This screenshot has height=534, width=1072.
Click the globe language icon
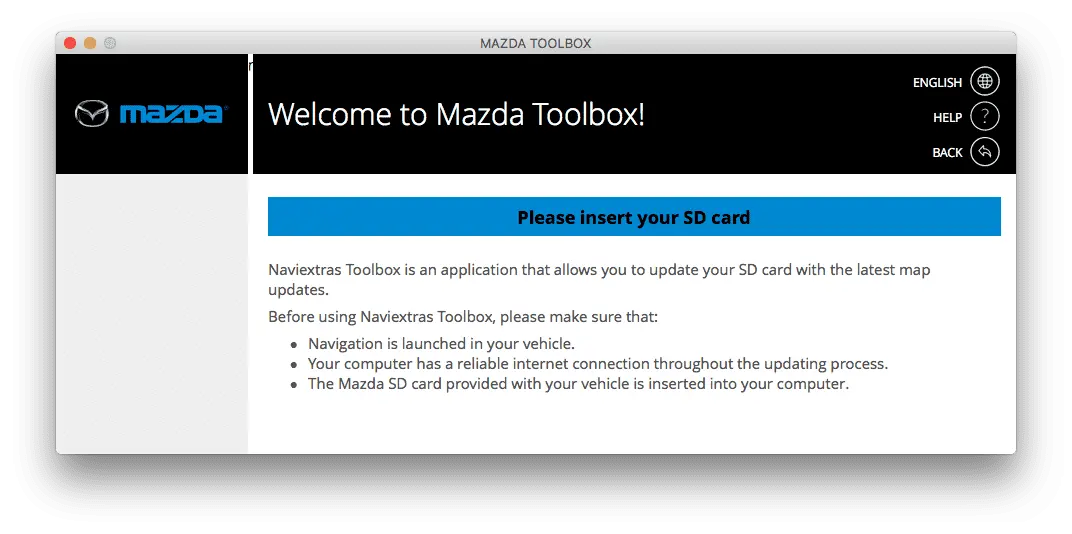(x=984, y=81)
